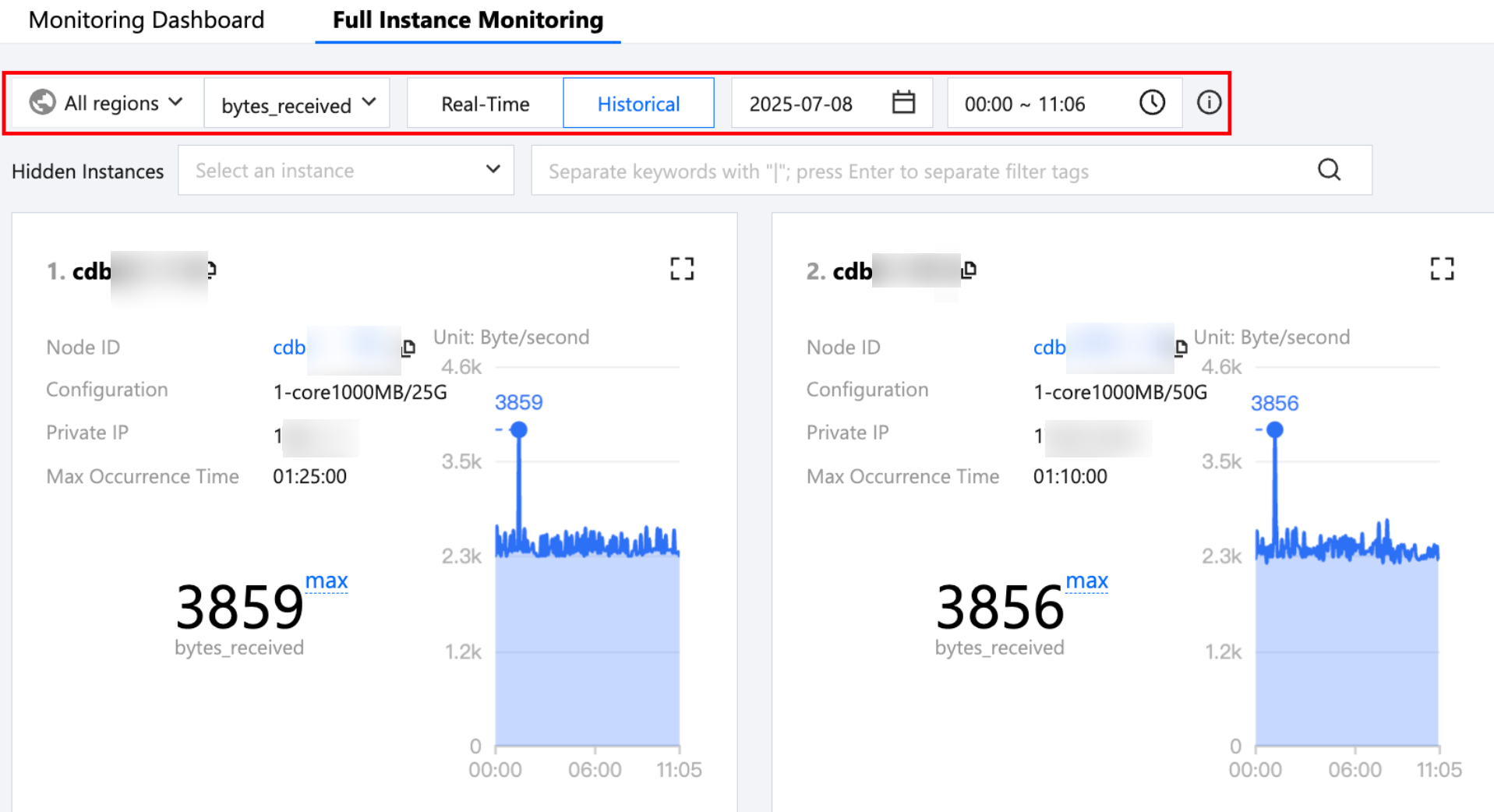Click the clock icon in time range
Viewport: 1494px width, 812px height.
1151,103
